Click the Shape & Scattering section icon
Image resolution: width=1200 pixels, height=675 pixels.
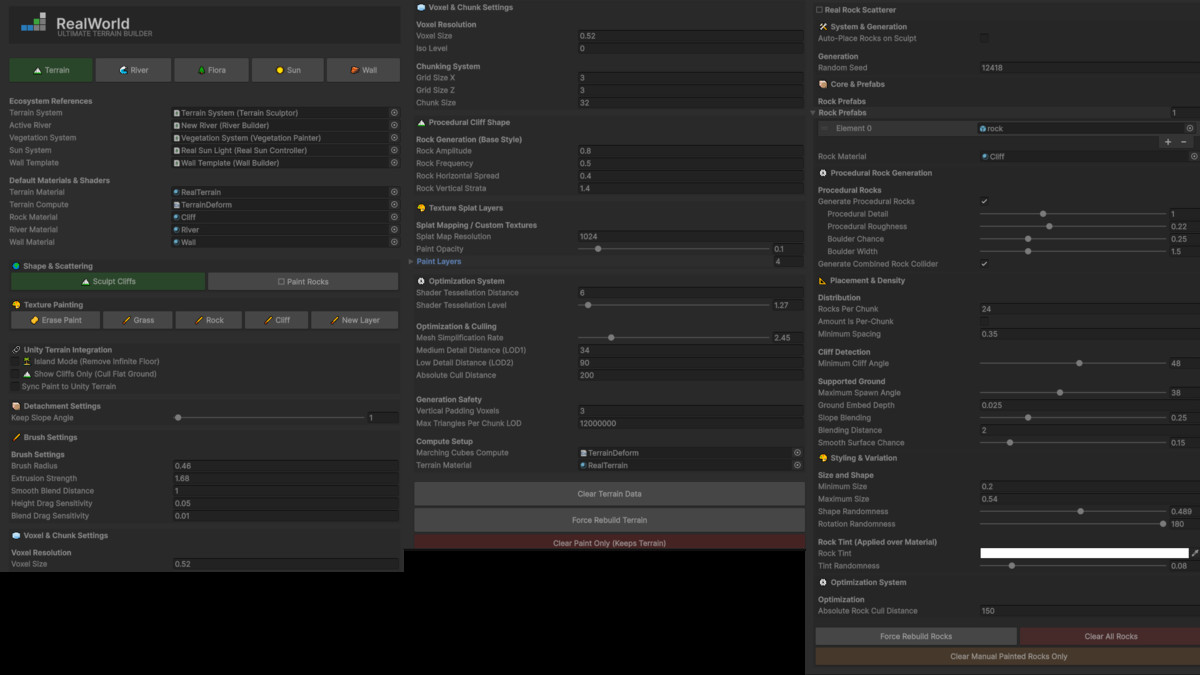16,266
